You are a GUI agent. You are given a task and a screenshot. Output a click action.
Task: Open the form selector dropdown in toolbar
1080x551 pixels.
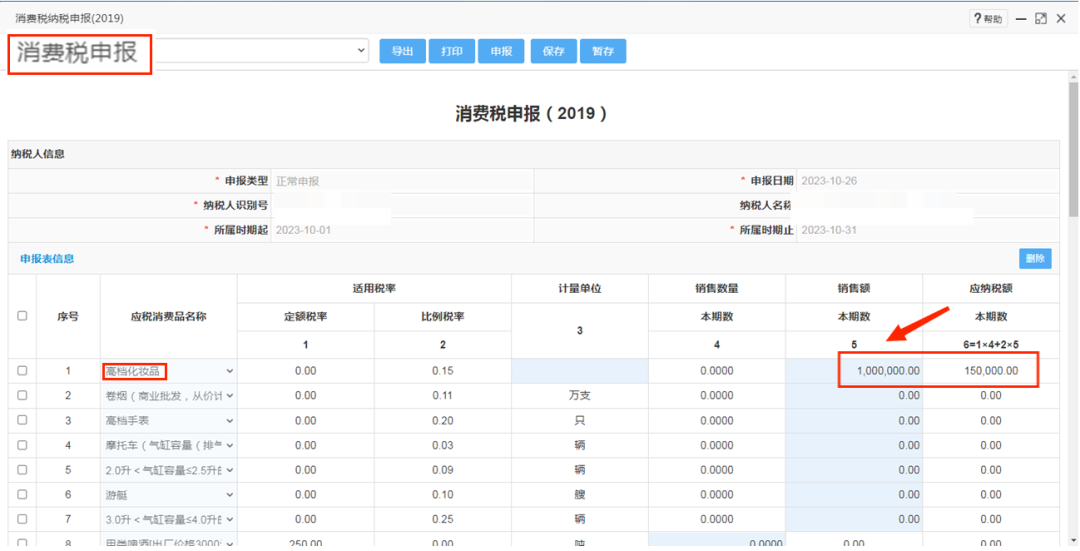point(361,50)
